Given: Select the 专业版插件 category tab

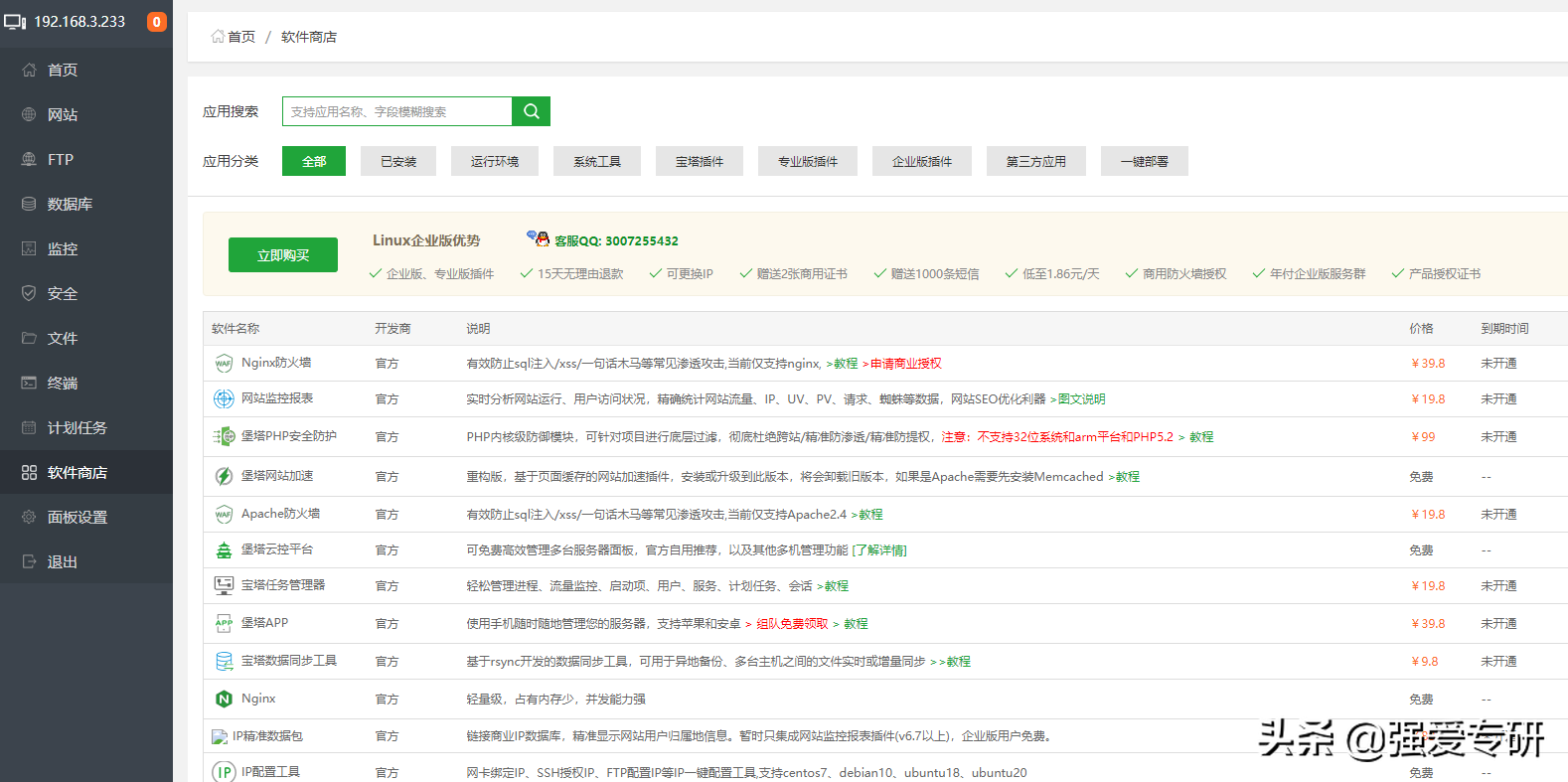Looking at the screenshot, I should point(808,161).
